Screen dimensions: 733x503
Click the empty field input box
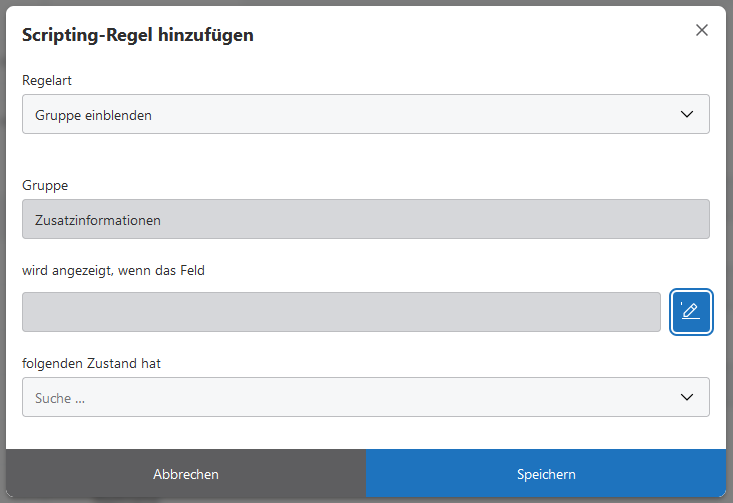pyautogui.click(x=341, y=312)
